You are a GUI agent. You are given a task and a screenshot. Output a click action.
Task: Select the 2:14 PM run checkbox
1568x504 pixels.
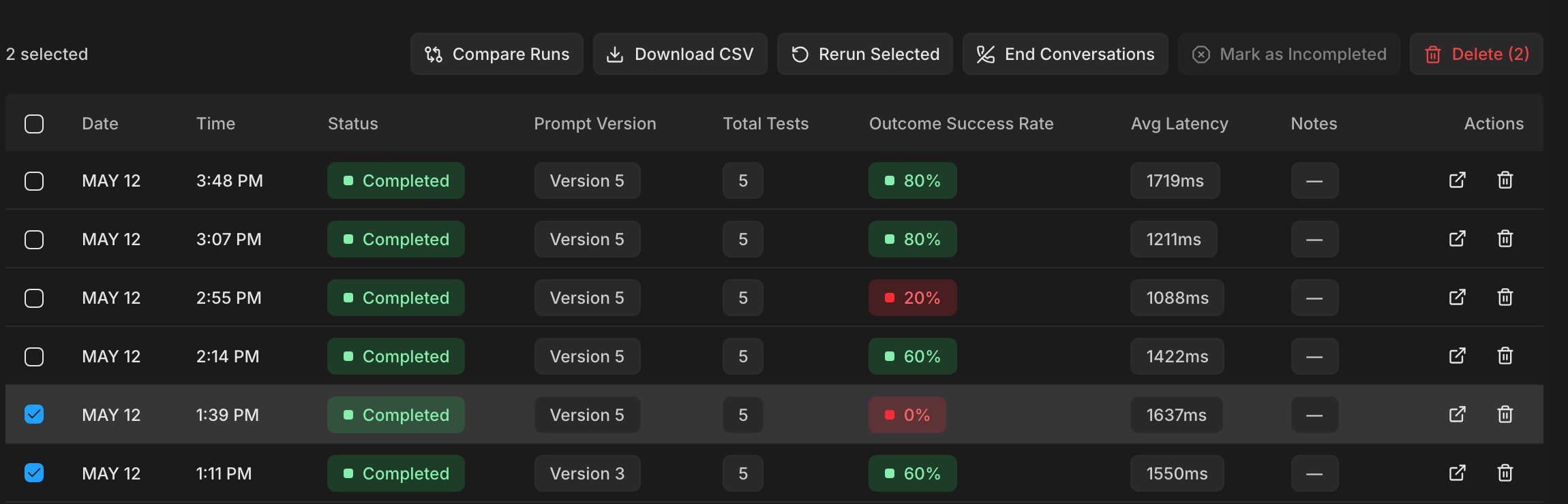pyautogui.click(x=34, y=357)
